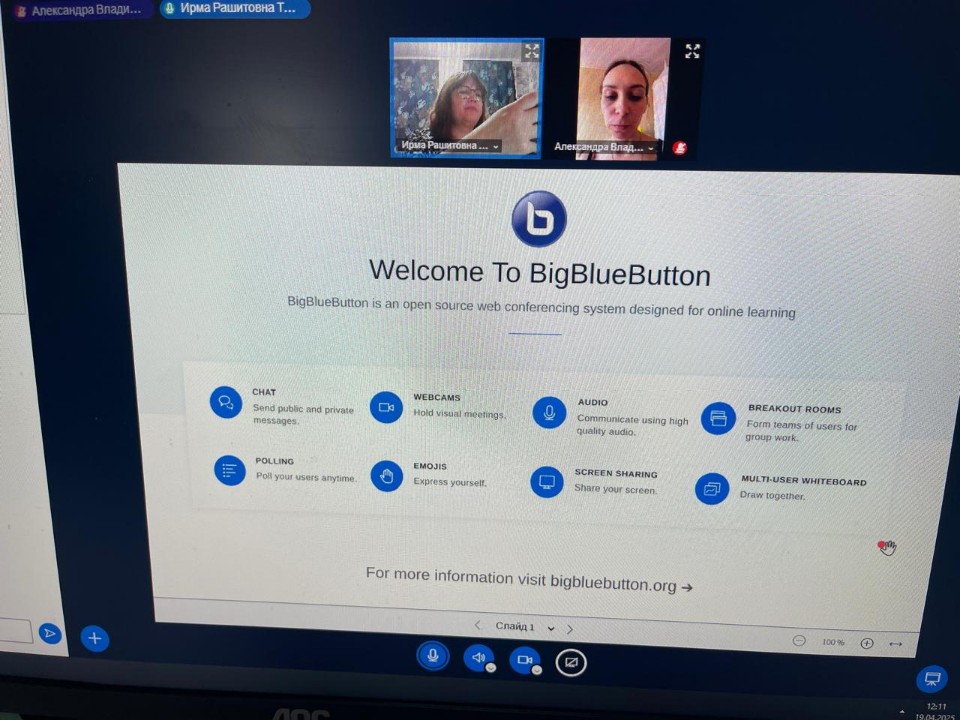This screenshot has height=720, width=960.
Task: Zoom out the presentation with minus button
Action: coord(799,641)
